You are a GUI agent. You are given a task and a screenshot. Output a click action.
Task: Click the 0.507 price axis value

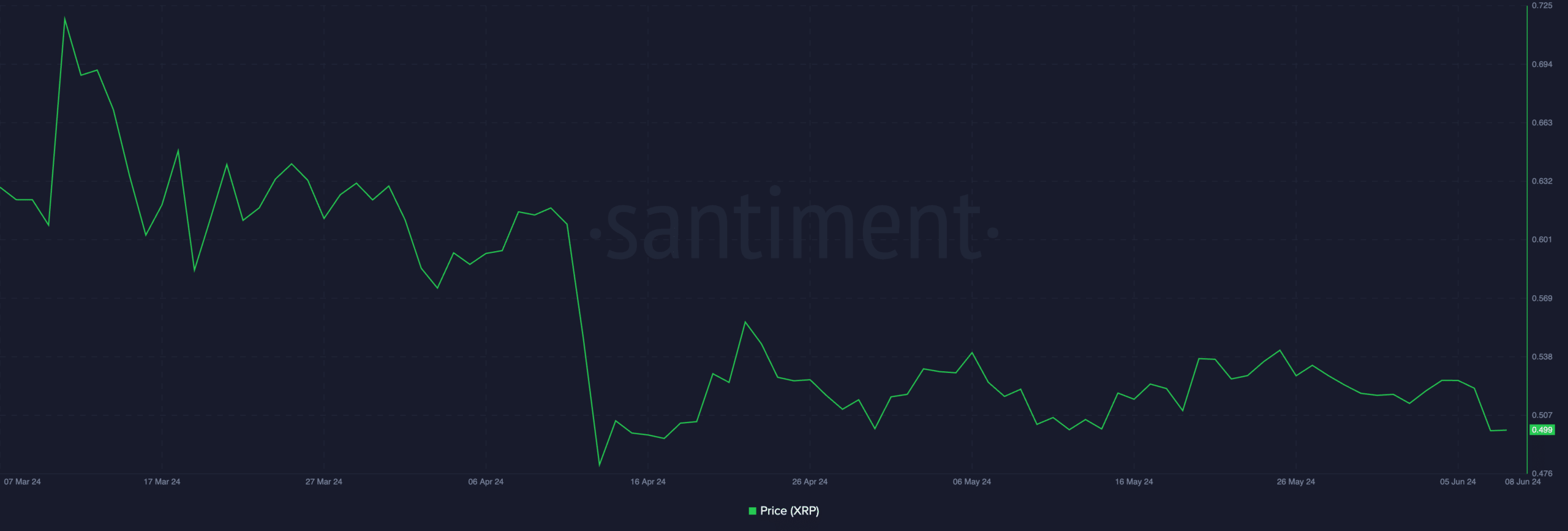click(1542, 415)
